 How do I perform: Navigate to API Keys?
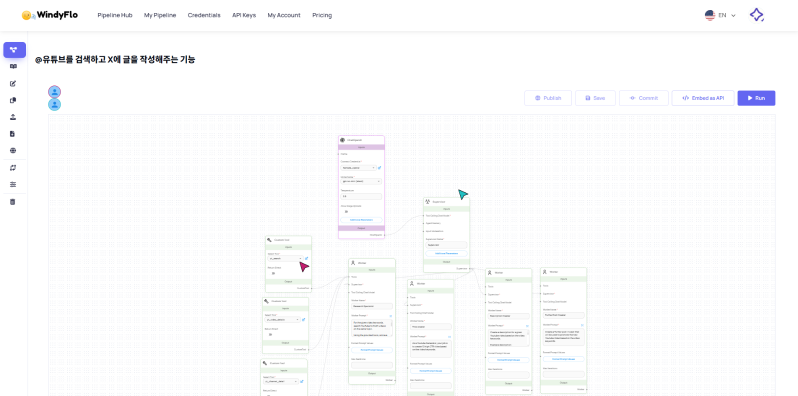coord(244,15)
